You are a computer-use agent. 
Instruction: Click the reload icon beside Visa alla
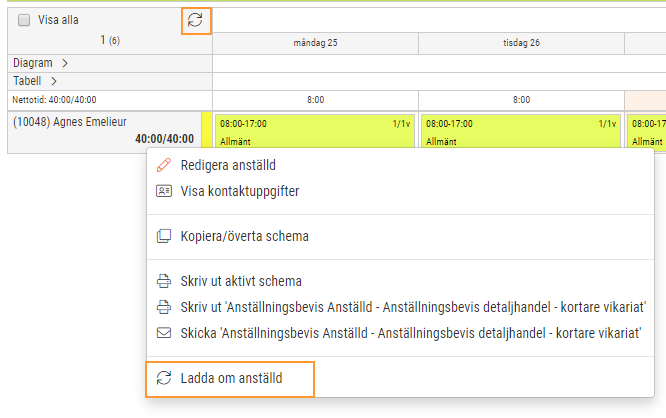coord(196,20)
